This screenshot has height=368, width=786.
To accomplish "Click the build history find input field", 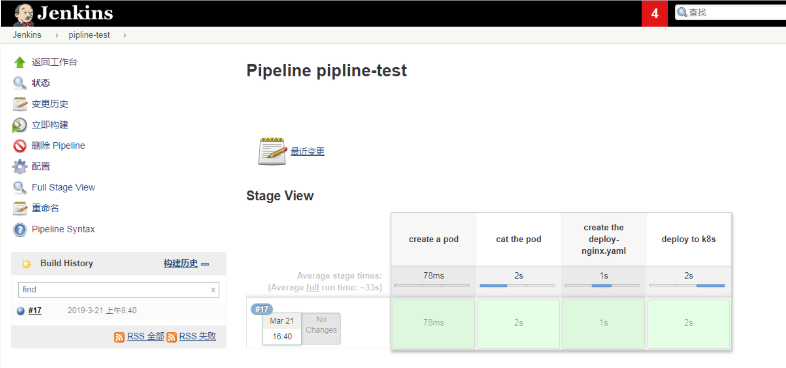I will (114, 290).
